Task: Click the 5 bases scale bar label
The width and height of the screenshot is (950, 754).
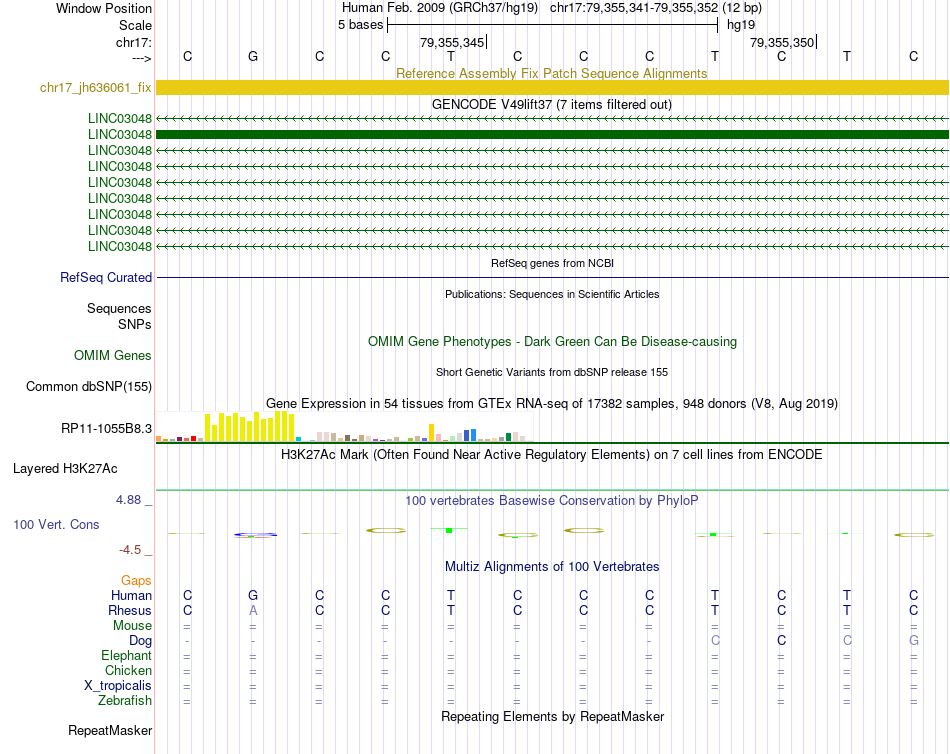Action: 360,25
